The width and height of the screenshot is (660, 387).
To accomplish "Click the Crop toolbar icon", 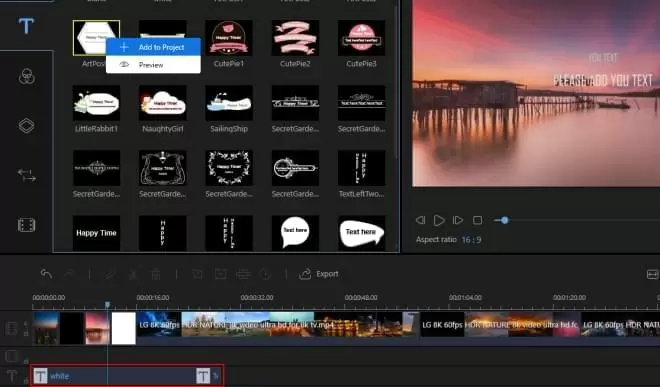I will (x=197, y=274).
